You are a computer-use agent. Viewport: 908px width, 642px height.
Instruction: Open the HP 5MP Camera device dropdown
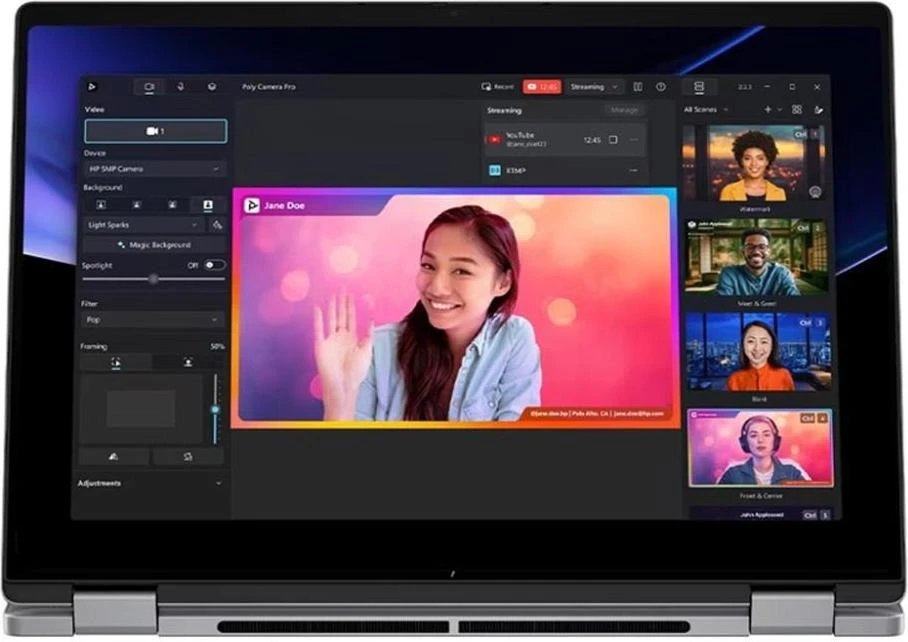click(154, 169)
